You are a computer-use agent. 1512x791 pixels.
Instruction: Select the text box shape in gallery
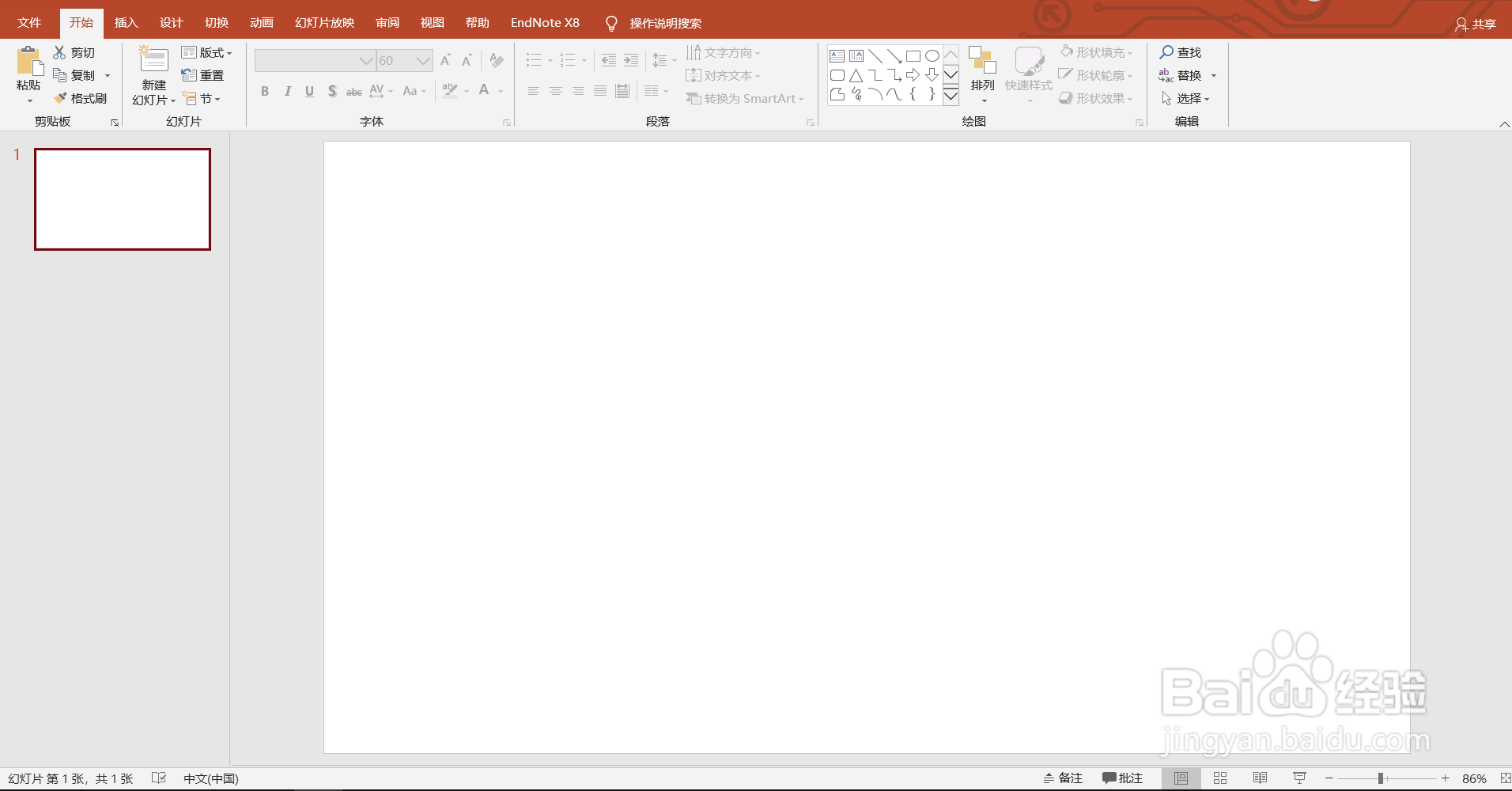click(x=837, y=56)
